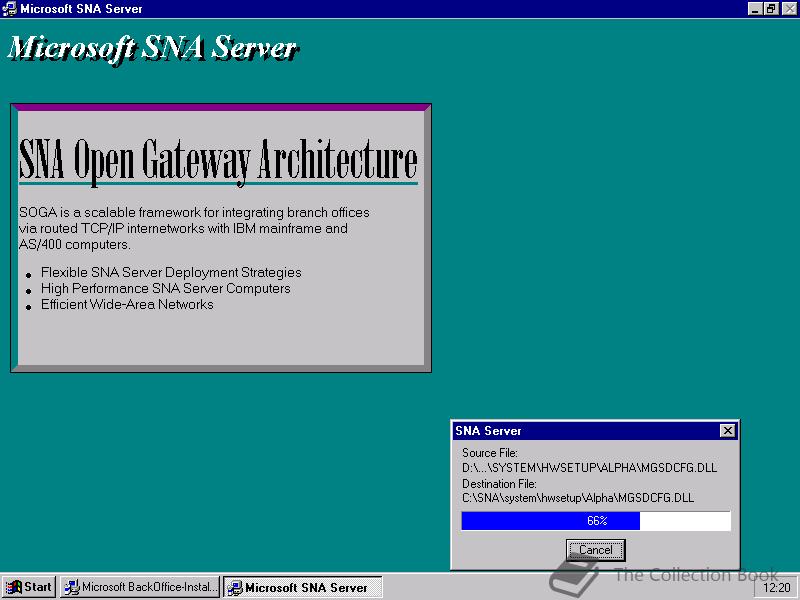Viewport: 800px width, 600px height.
Task: Click the 'SOGA is a scalable framework' paragraph
Action: pyautogui.click(x=194, y=228)
